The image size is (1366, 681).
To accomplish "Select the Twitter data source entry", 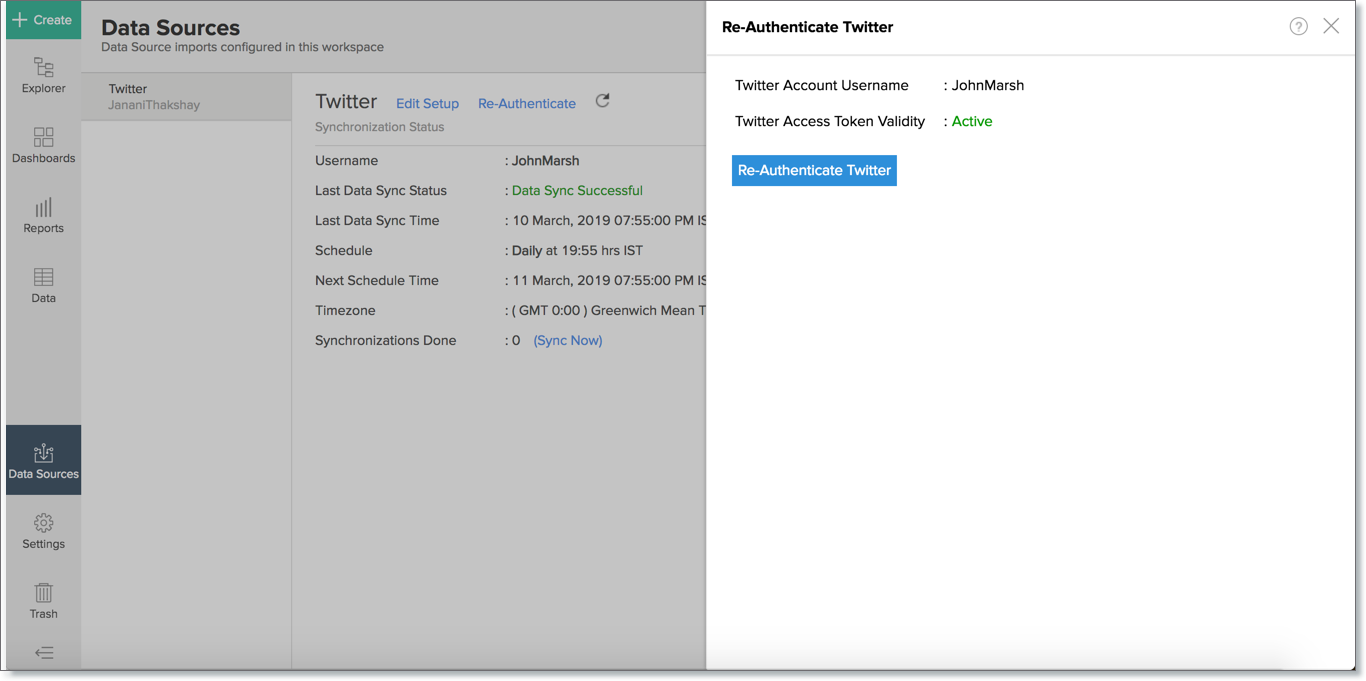I will [186, 96].
